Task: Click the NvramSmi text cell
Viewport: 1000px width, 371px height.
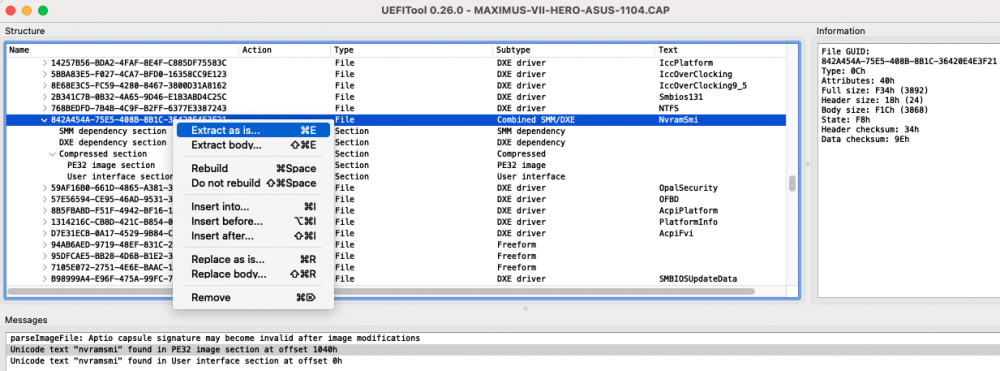Action: [x=678, y=120]
